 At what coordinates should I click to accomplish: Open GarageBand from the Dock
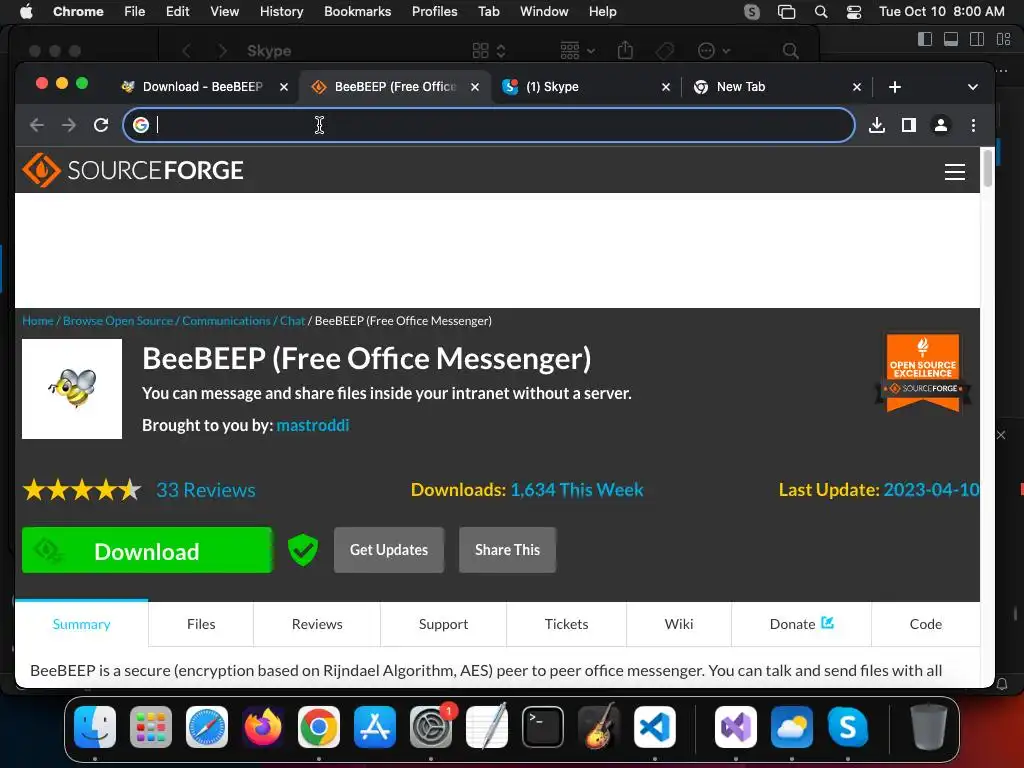click(599, 727)
